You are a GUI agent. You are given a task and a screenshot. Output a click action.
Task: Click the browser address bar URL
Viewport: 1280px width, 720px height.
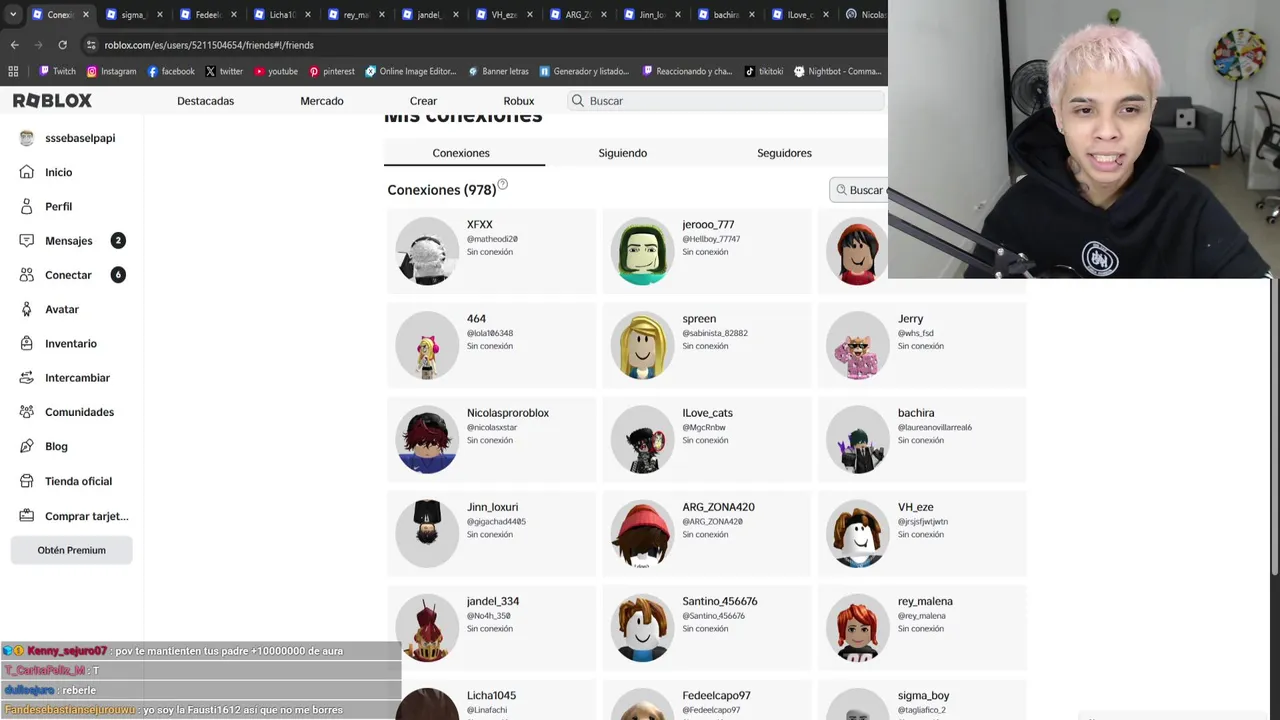coord(209,45)
